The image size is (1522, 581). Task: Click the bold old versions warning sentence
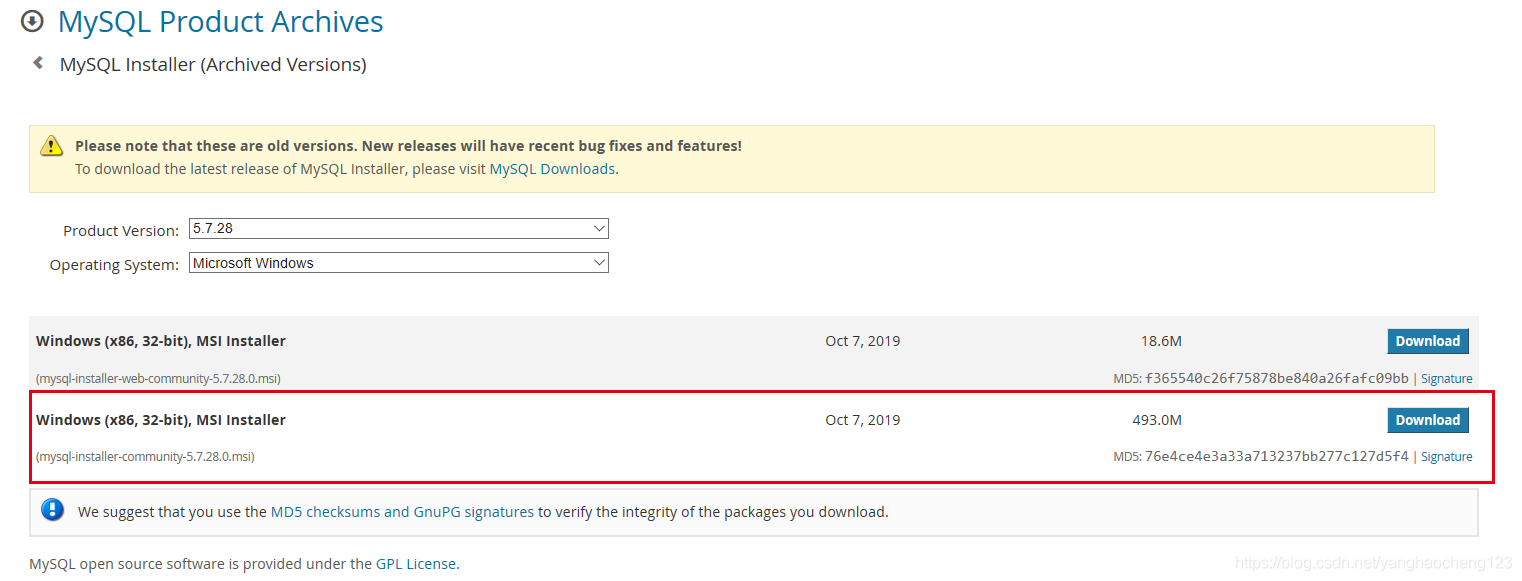click(x=408, y=146)
